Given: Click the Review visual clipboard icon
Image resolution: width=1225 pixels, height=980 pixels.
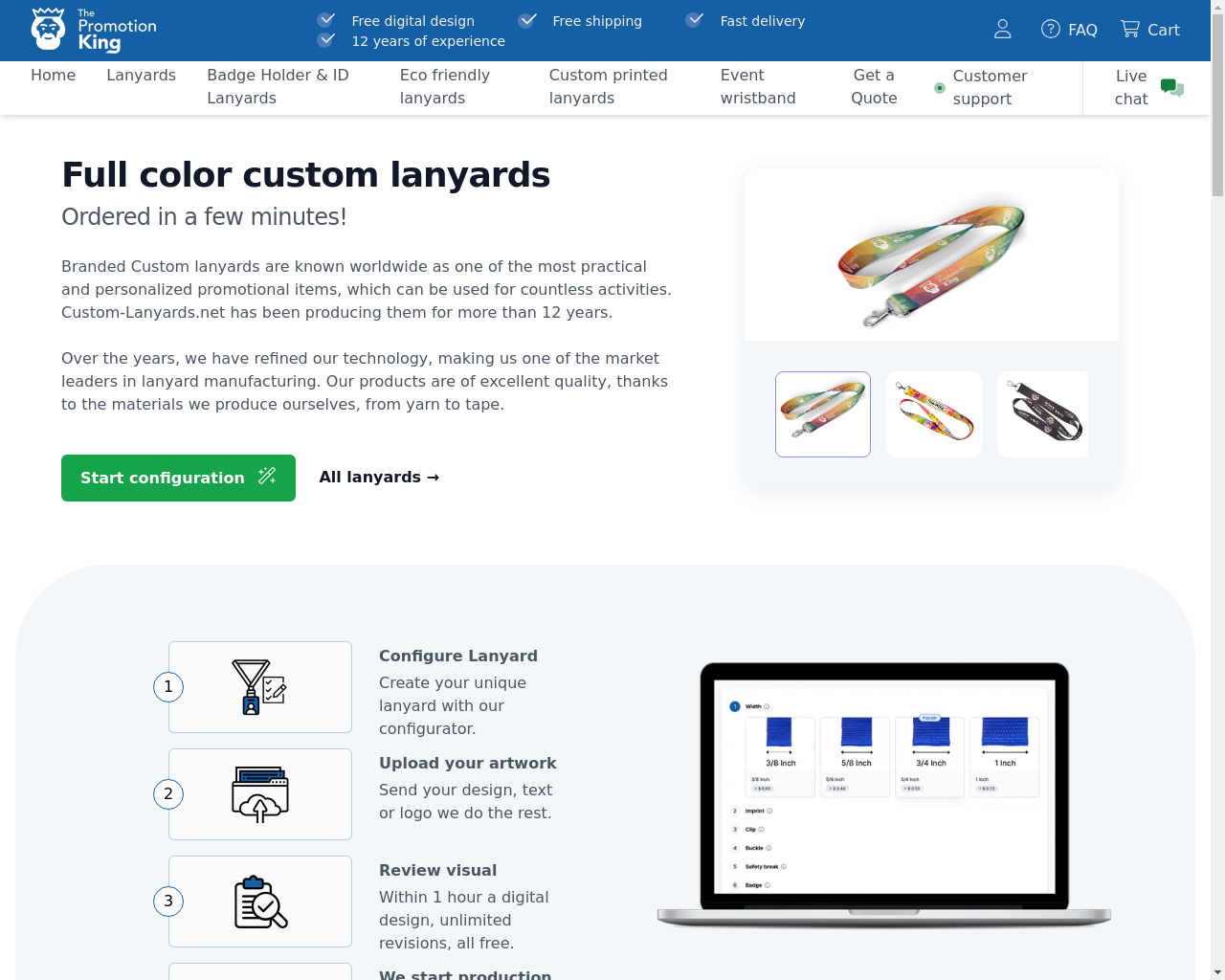Looking at the screenshot, I should coord(259,902).
